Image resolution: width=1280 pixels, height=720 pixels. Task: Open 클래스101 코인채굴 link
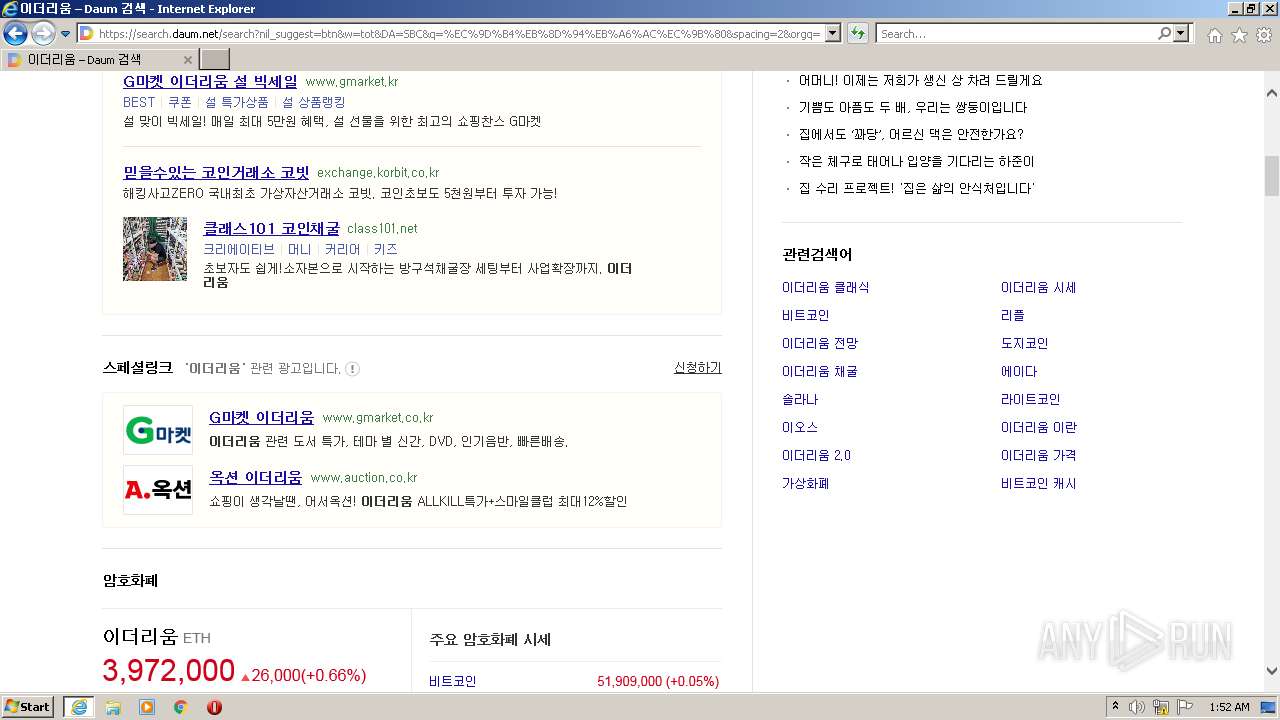[x=271, y=228]
